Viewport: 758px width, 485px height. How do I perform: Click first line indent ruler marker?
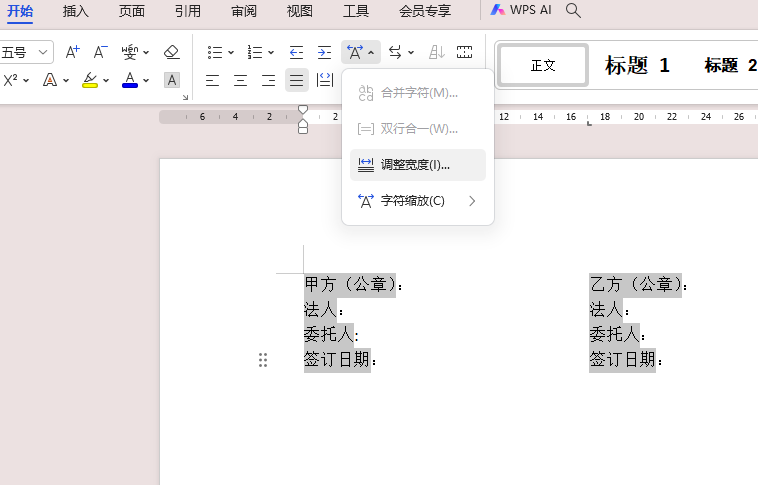[x=303, y=110]
